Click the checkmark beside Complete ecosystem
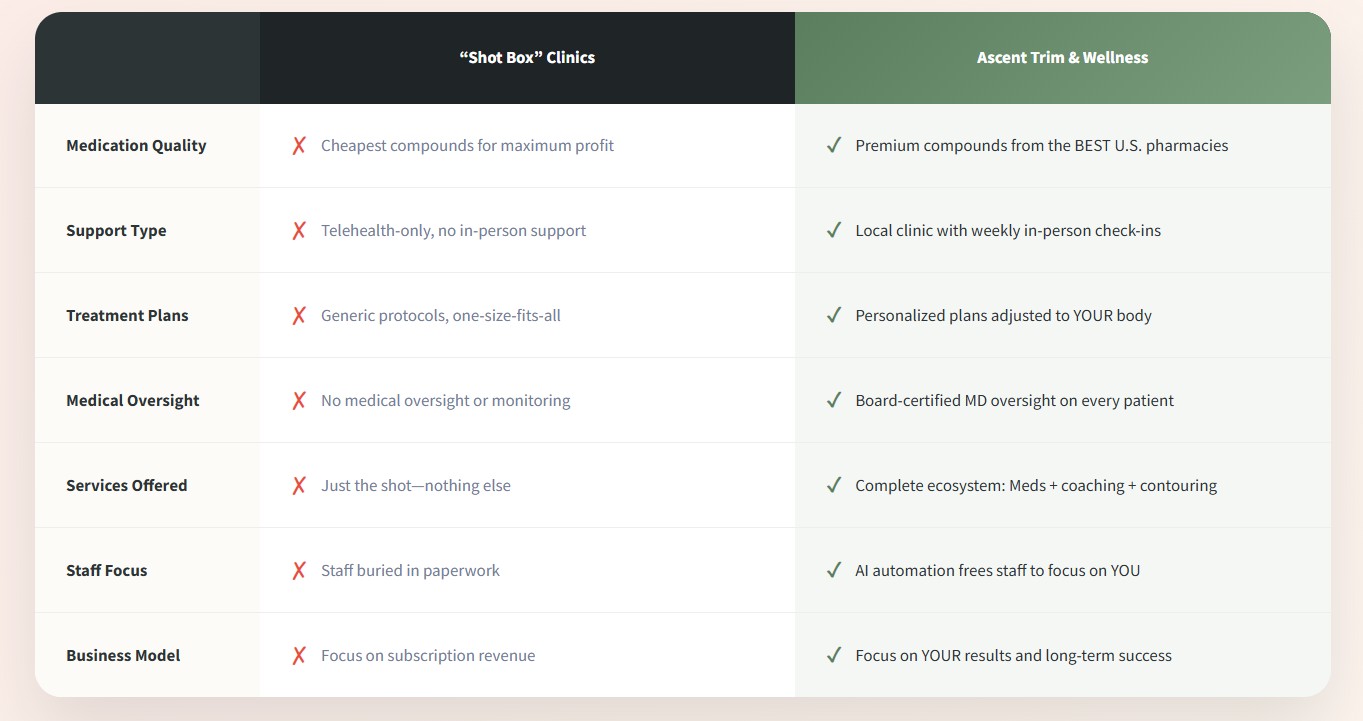Screen dimensions: 1363x721 pyautogui.click(x=833, y=486)
